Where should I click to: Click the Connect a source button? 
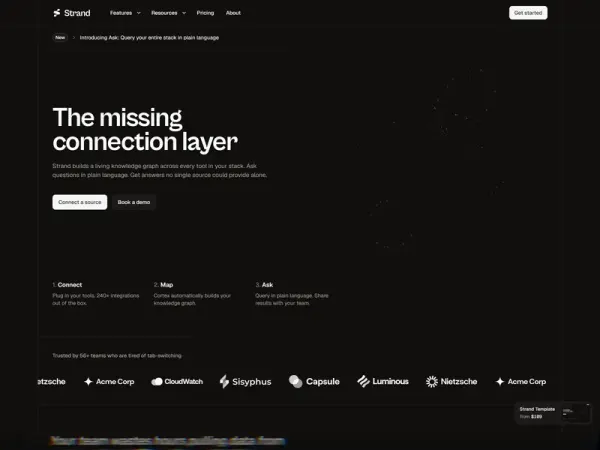(80, 202)
